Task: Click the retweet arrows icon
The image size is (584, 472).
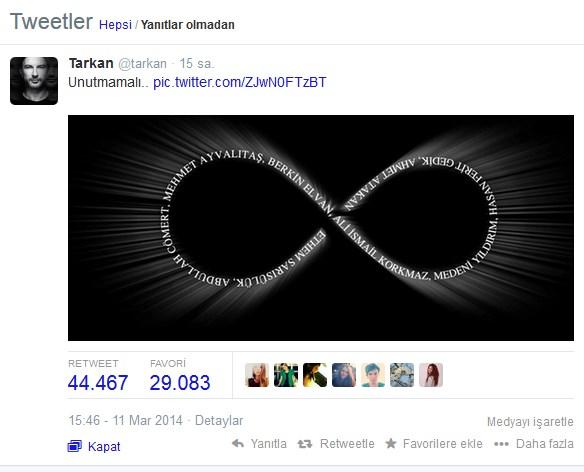Action: (305, 444)
